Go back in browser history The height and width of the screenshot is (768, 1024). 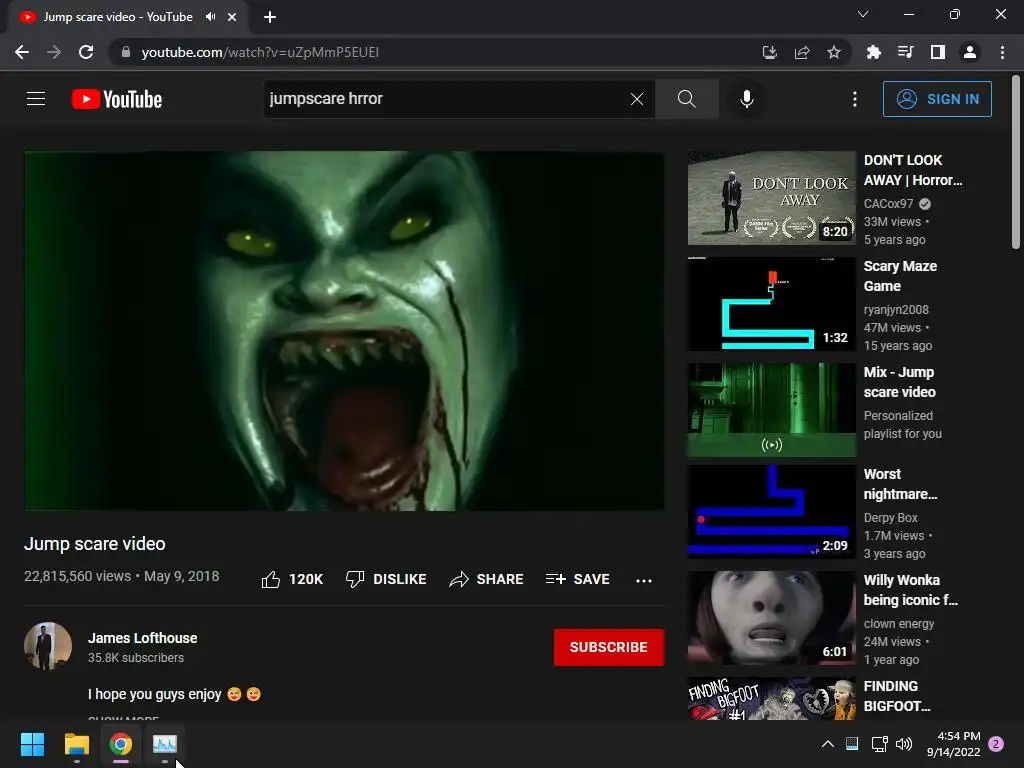click(x=22, y=52)
